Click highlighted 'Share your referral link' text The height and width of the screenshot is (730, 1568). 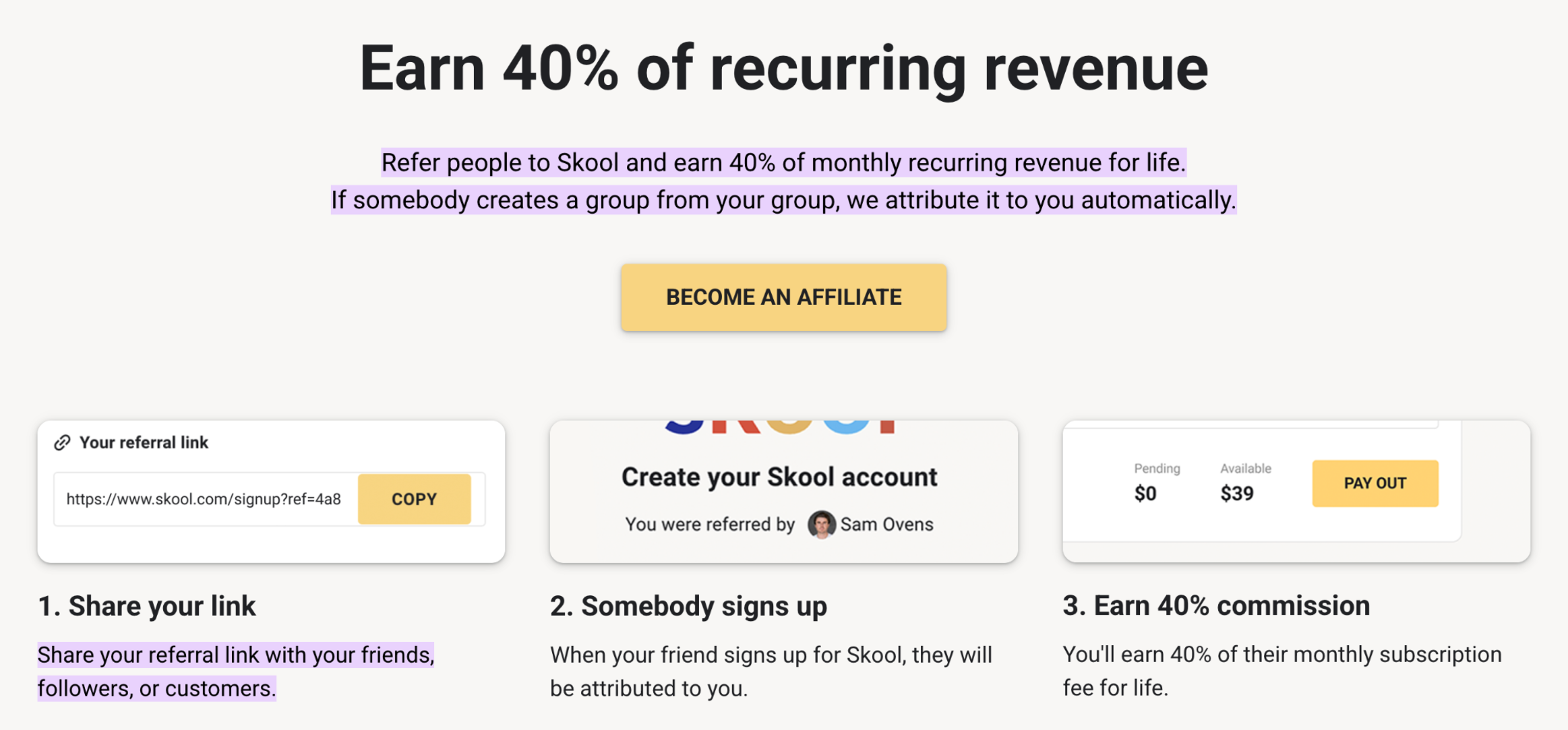[236, 672]
